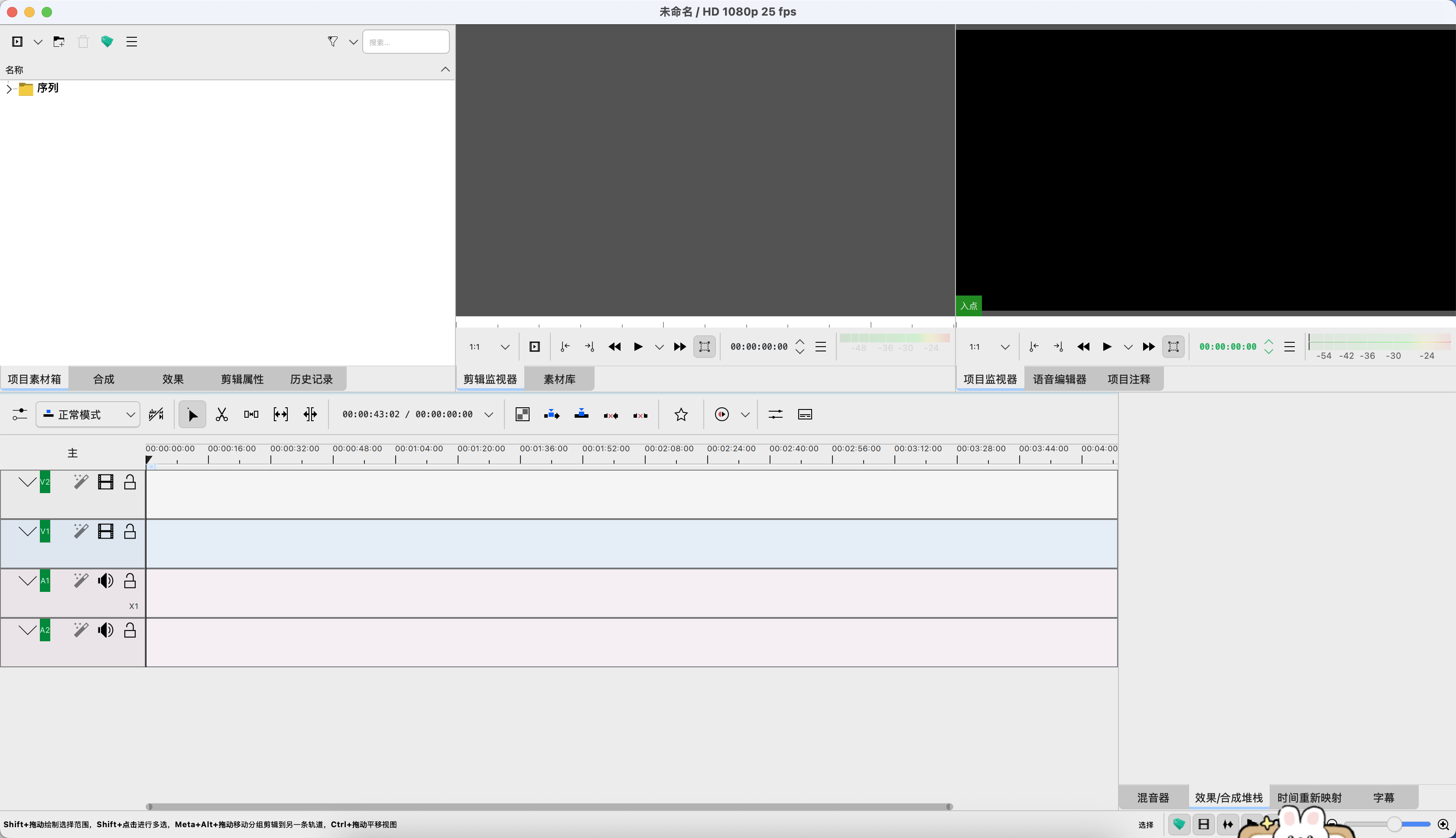Lock the A2 track

(130, 630)
